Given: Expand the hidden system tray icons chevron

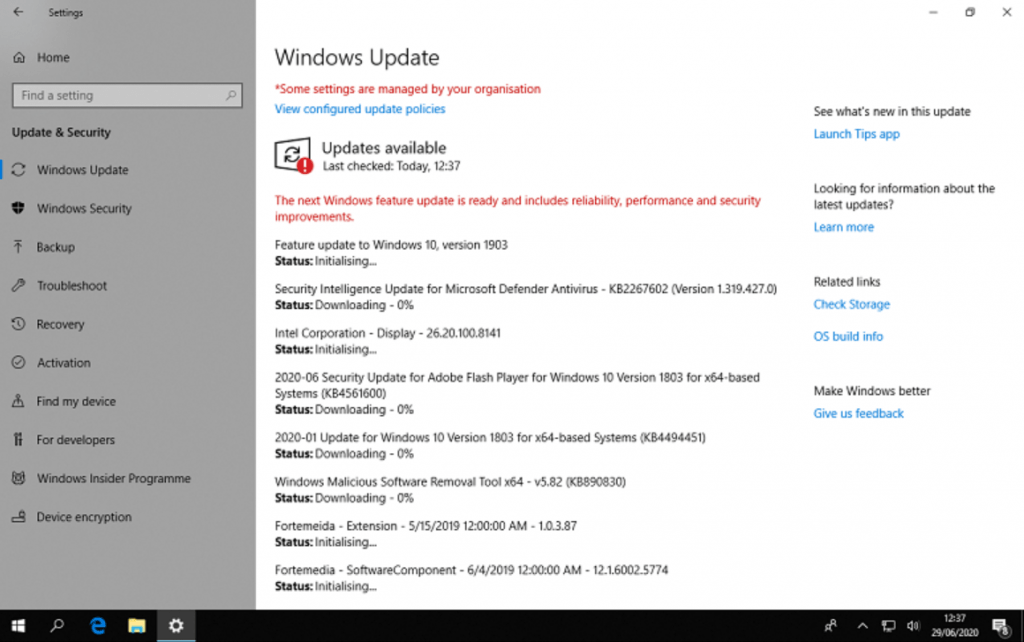Looking at the screenshot, I should [863, 626].
